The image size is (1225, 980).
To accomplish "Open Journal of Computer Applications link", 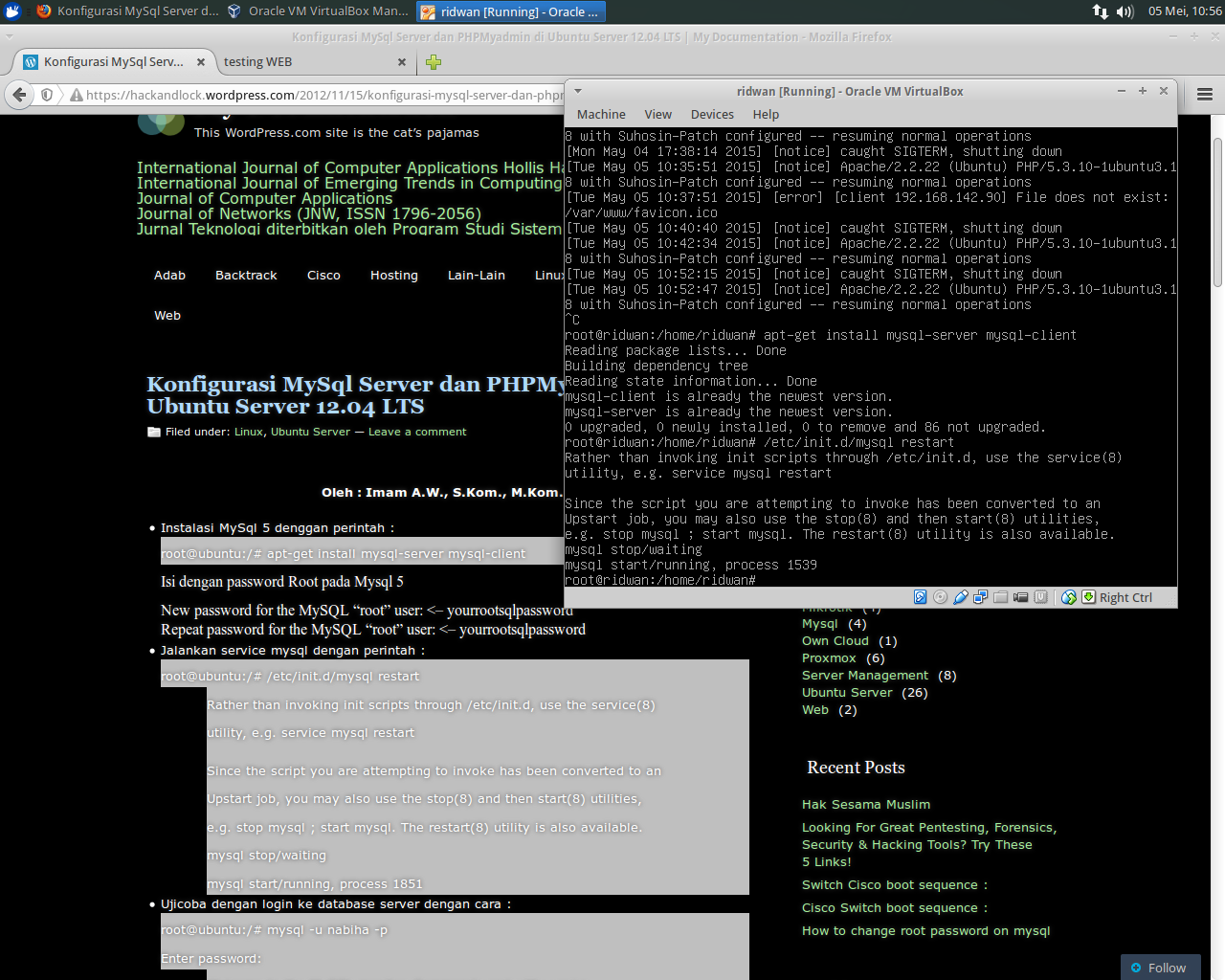I will tap(264, 198).
